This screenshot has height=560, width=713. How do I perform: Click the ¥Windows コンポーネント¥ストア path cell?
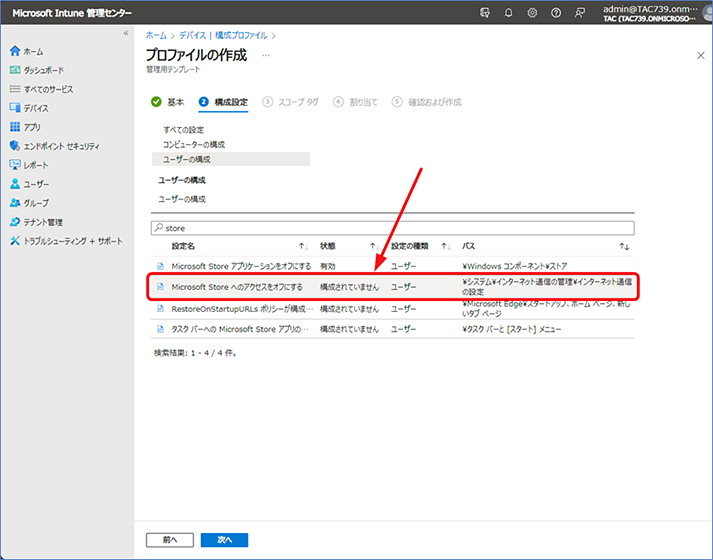coord(515,266)
